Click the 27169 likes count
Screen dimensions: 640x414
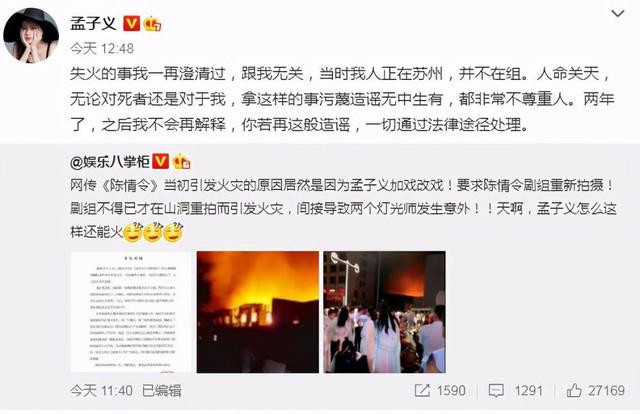point(606,391)
